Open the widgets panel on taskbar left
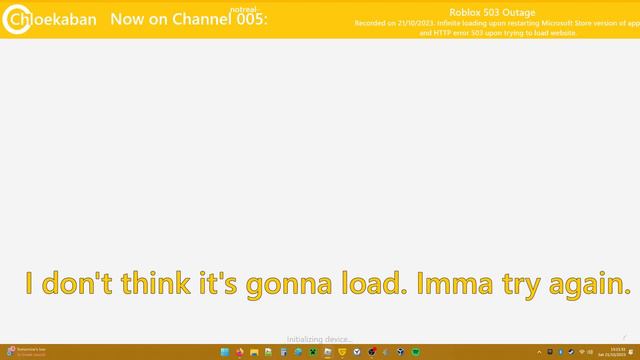Image resolution: width=640 pixels, height=360 pixels. click(26, 352)
